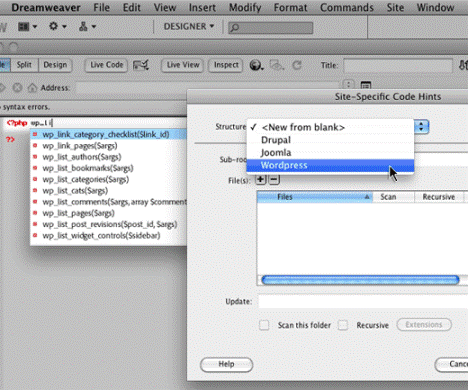Click the globe Preview in Browser icon

257,65
